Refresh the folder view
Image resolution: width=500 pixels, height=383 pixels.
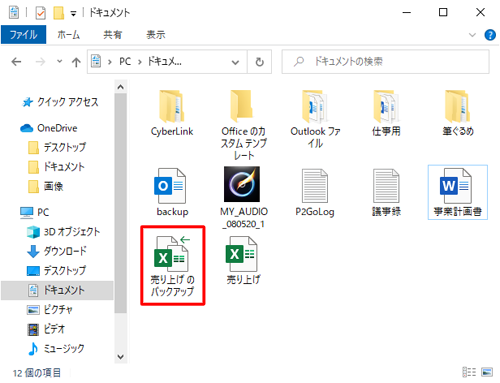coord(259,62)
